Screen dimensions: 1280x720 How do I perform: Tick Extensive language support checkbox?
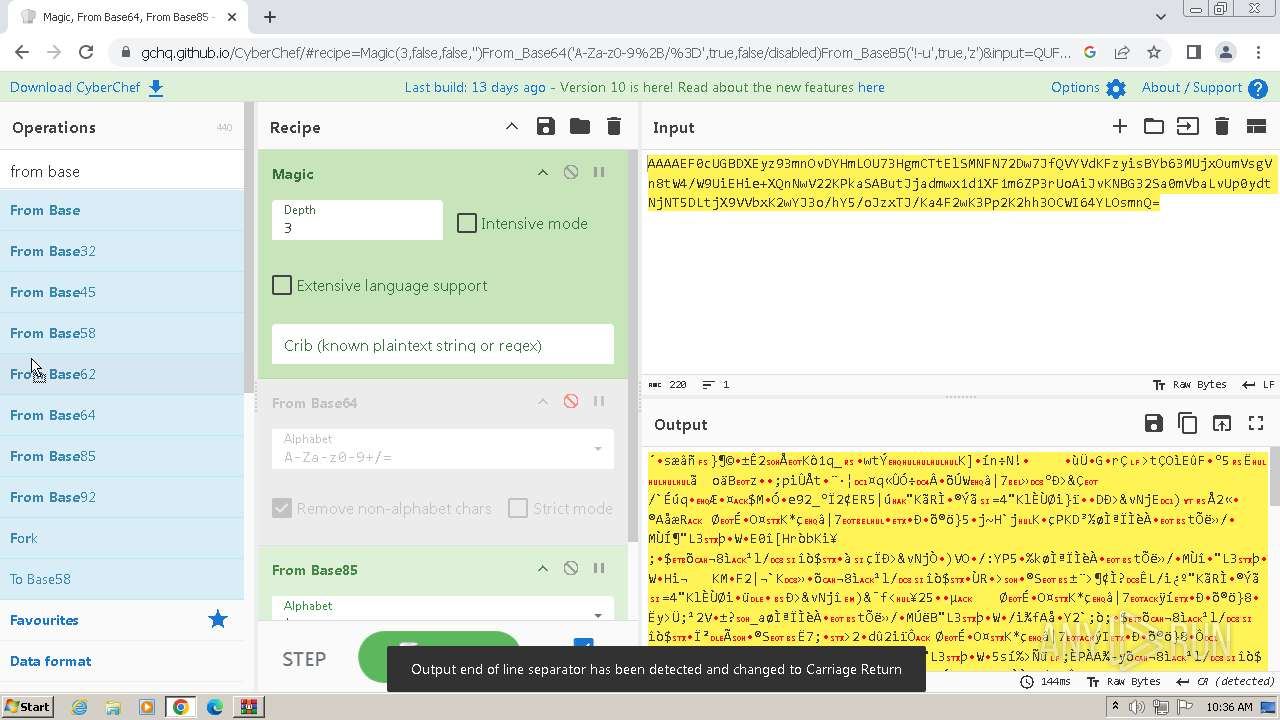pyautogui.click(x=282, y=285)
